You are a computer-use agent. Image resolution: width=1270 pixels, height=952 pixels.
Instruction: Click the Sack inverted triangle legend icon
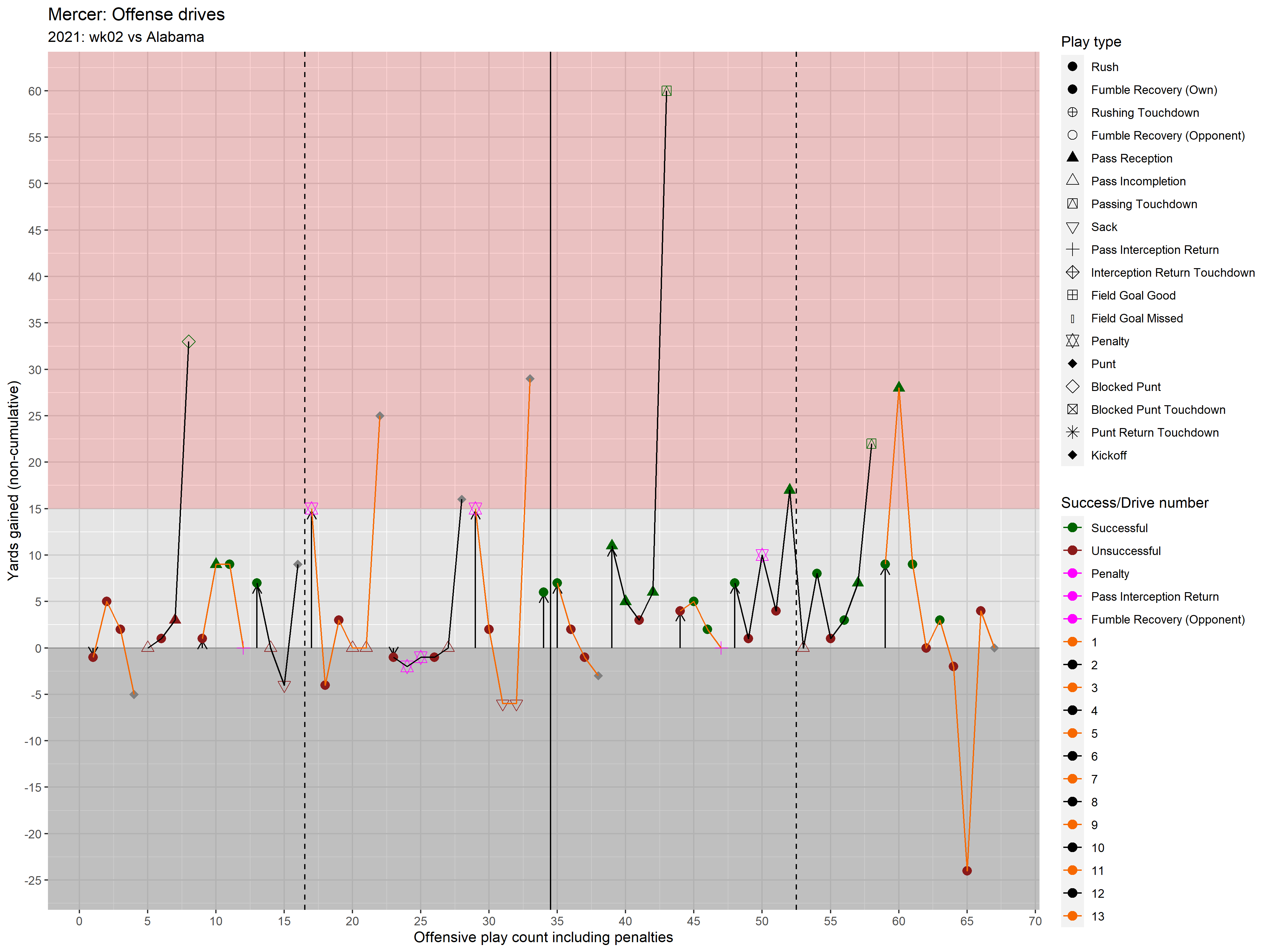pyautogui.click(x=1072, y=228)
